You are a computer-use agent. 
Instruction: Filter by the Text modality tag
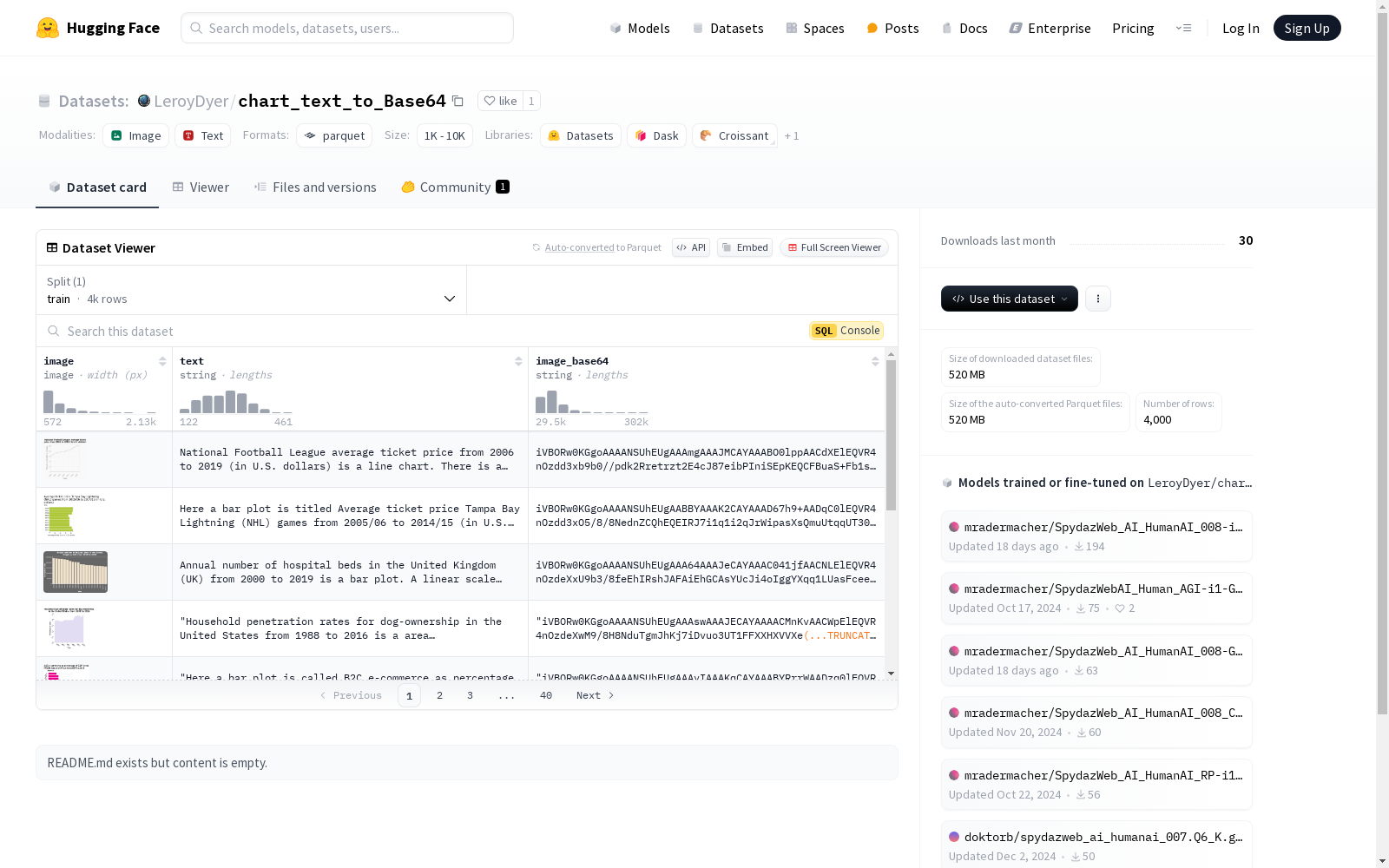203,135
